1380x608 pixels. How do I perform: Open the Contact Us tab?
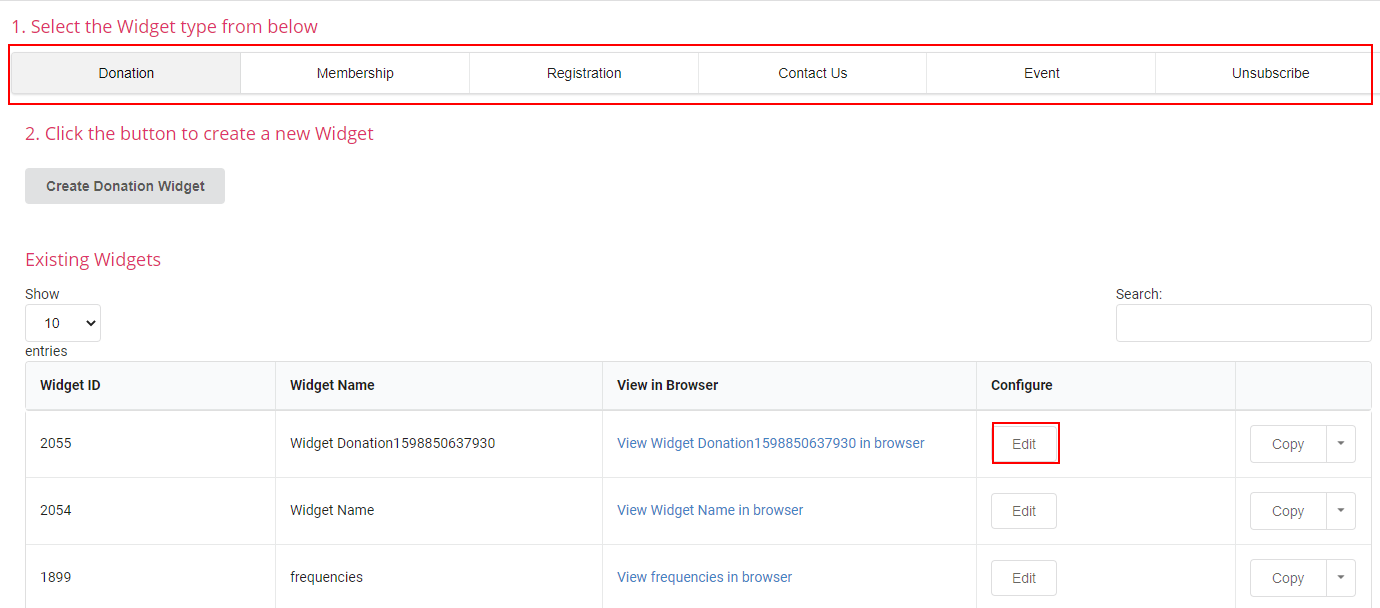pyautogui.click(x=813, y=73)
